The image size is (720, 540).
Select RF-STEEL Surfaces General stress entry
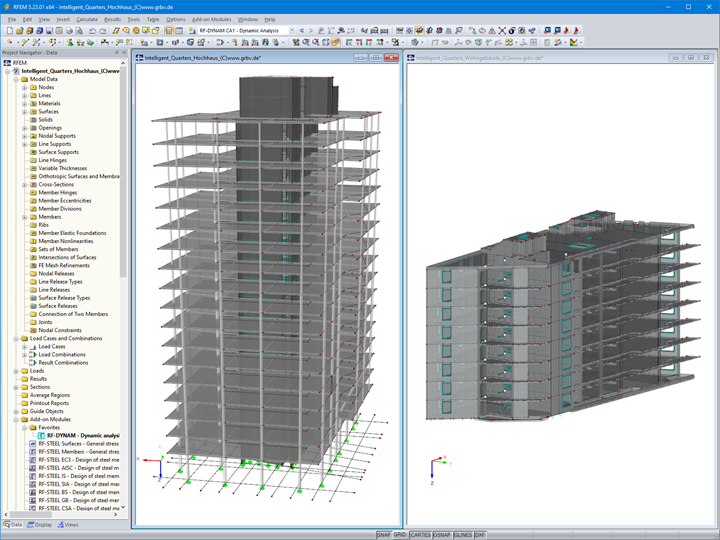tap(79, 444)
